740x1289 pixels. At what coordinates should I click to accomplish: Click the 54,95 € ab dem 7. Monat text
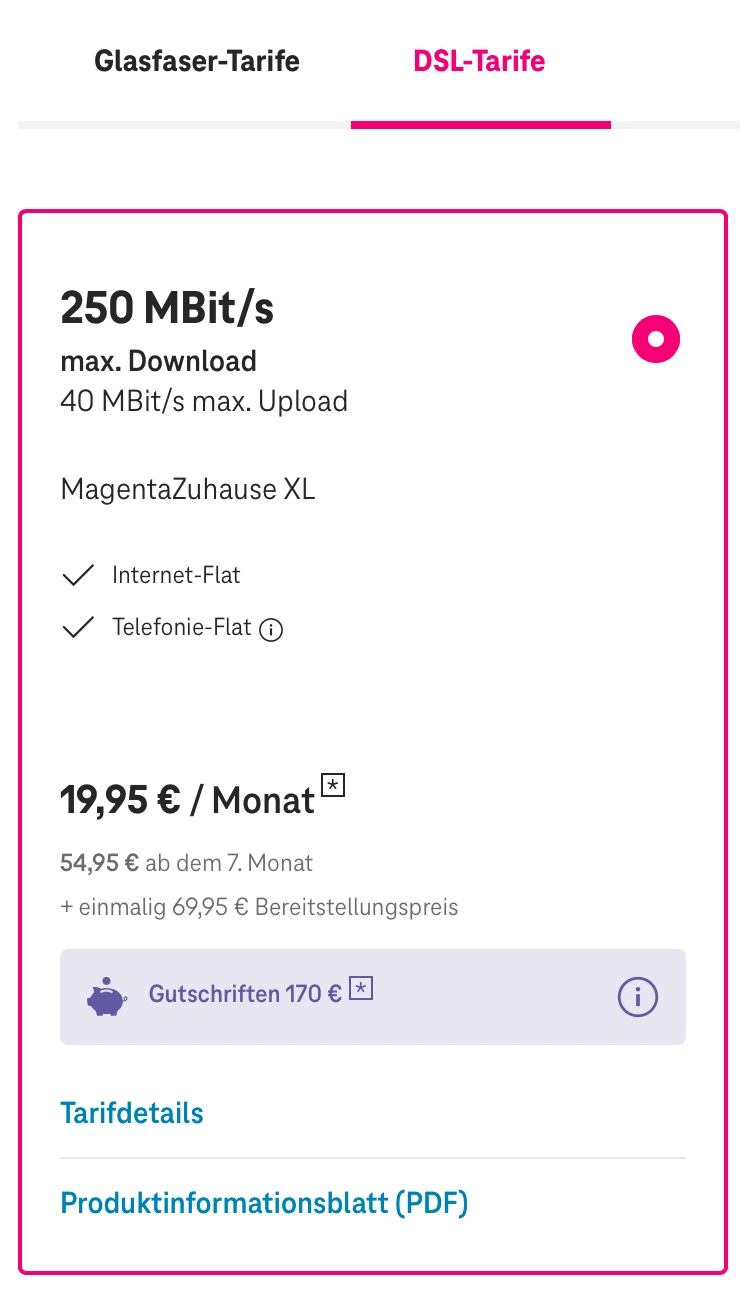(x=187, y=863)
